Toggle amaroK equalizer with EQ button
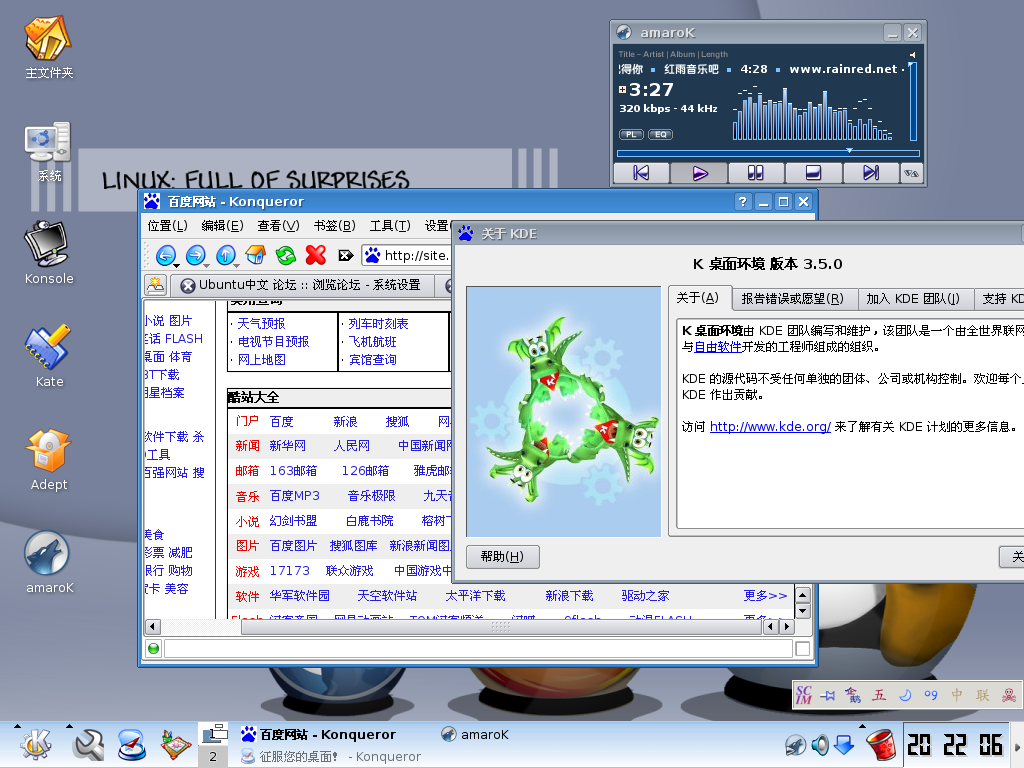 click(660, 135)
